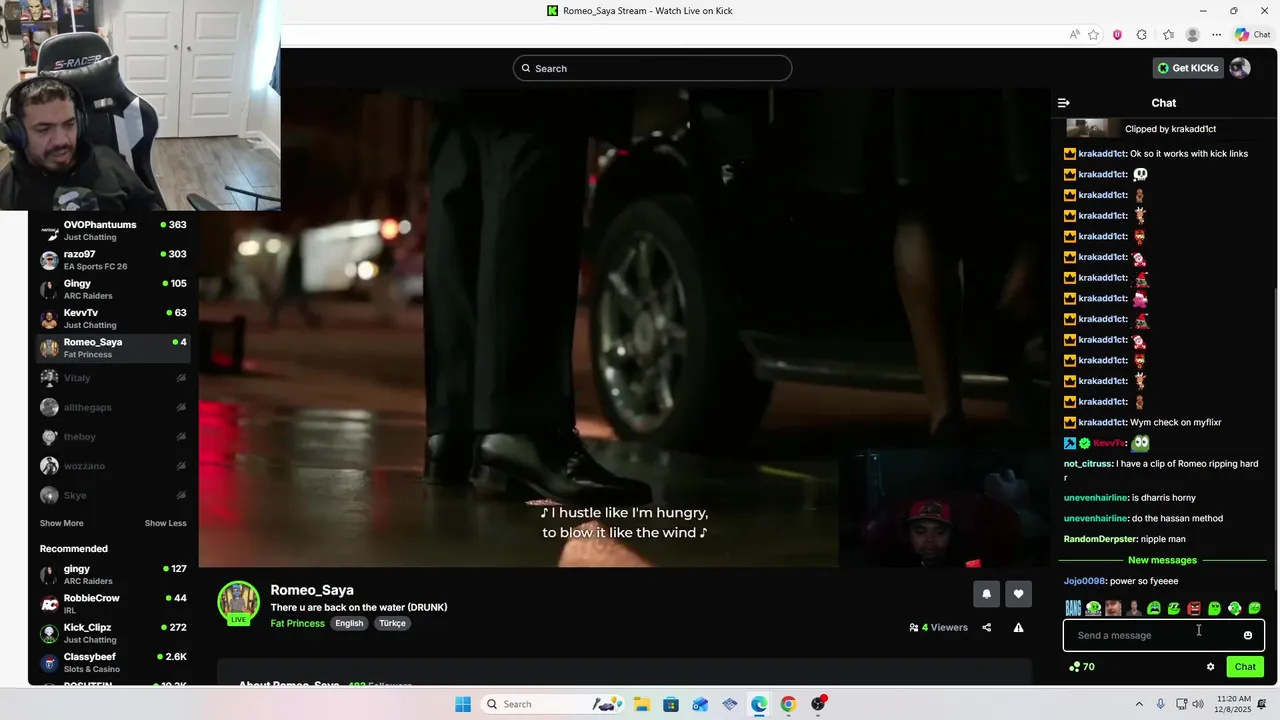Focus the Kick search field
This screenshot has width=1280, height=720.
coord(652,68)
